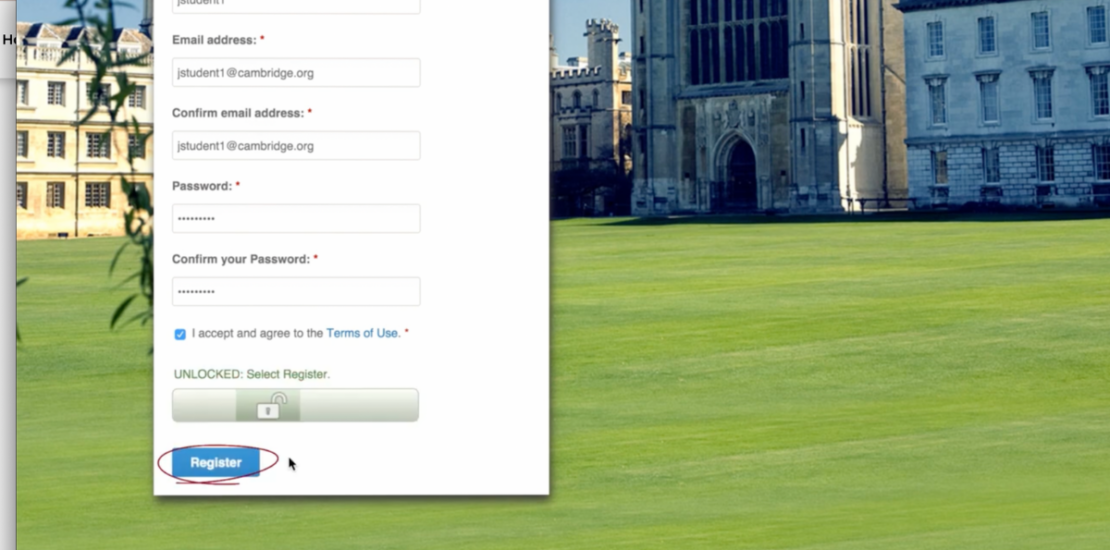Select the Password input field
The width and height of the screenshot is (1110, 550).
coord(296,218)
